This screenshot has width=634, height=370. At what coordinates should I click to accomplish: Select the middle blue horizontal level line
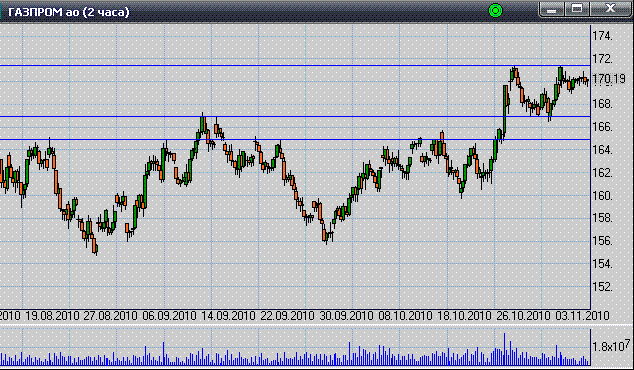pos(295,117)
